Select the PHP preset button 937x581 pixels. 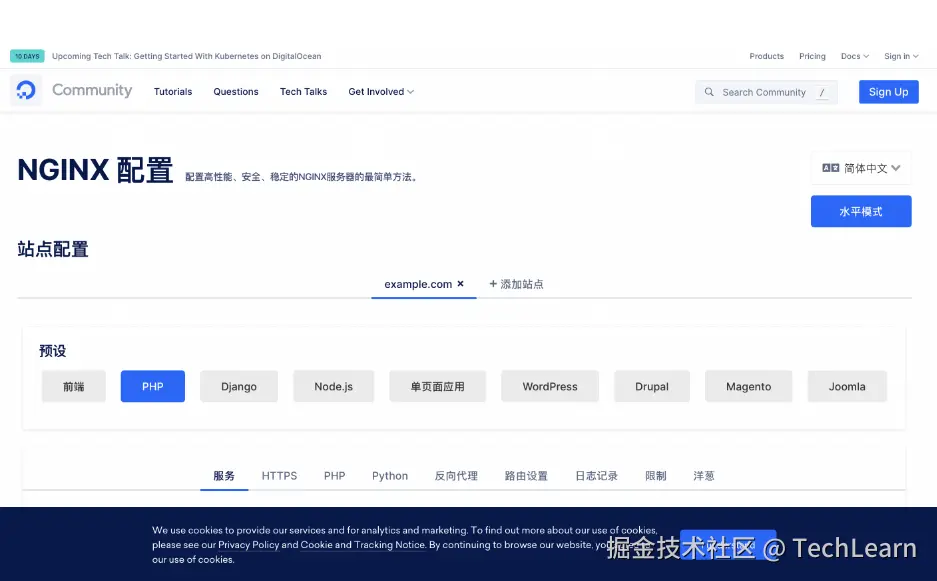[152, 386]
